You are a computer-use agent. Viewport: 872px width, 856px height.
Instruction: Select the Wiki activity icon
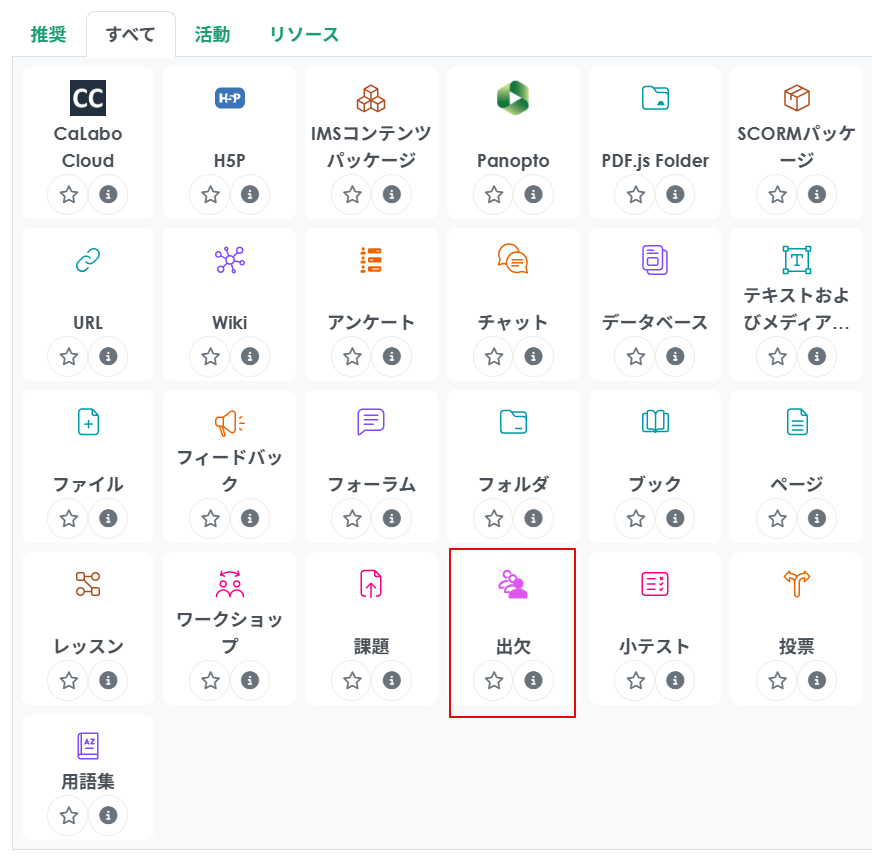coord(230,260)
